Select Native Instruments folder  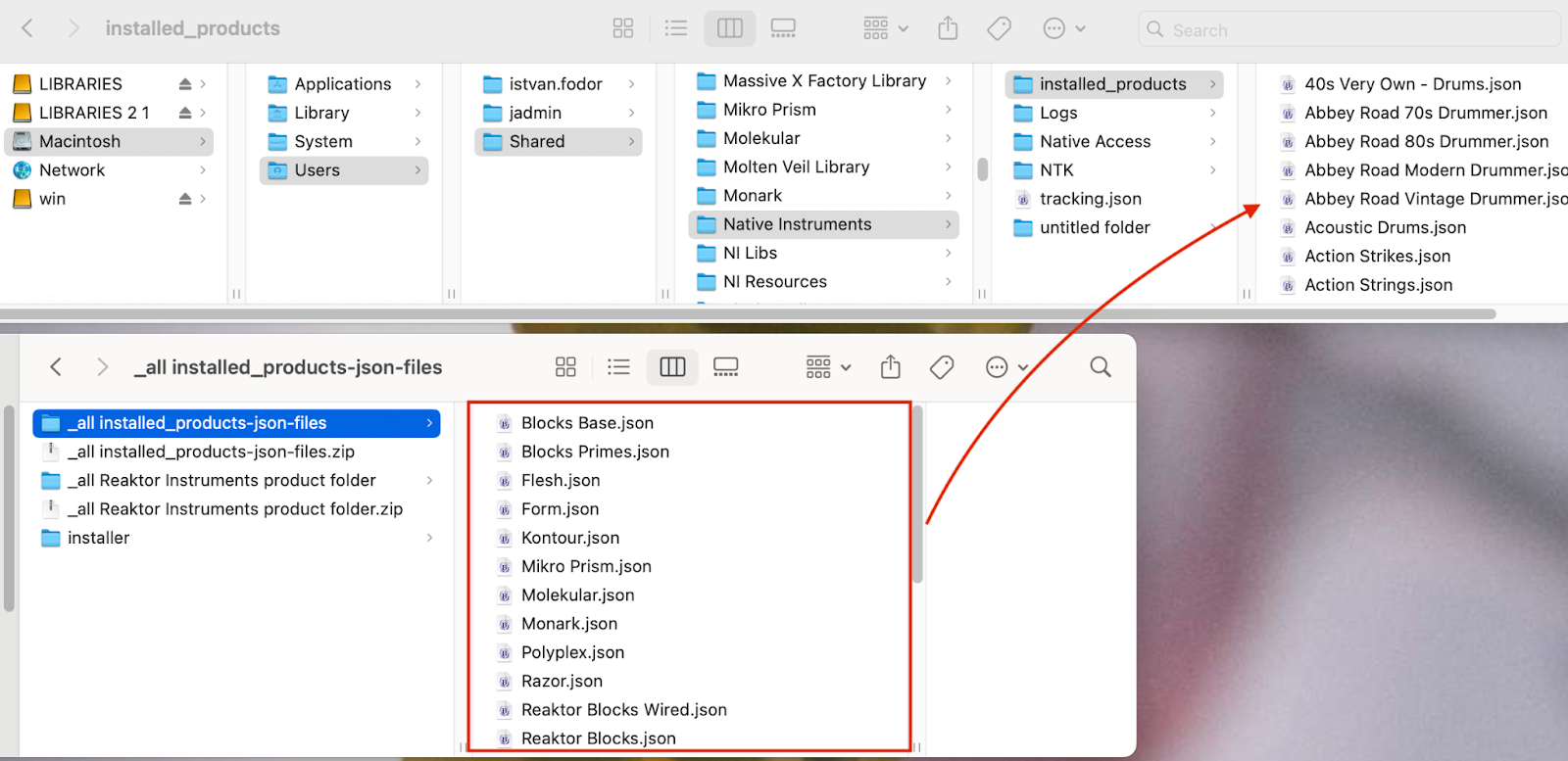[x=823, y=224]
